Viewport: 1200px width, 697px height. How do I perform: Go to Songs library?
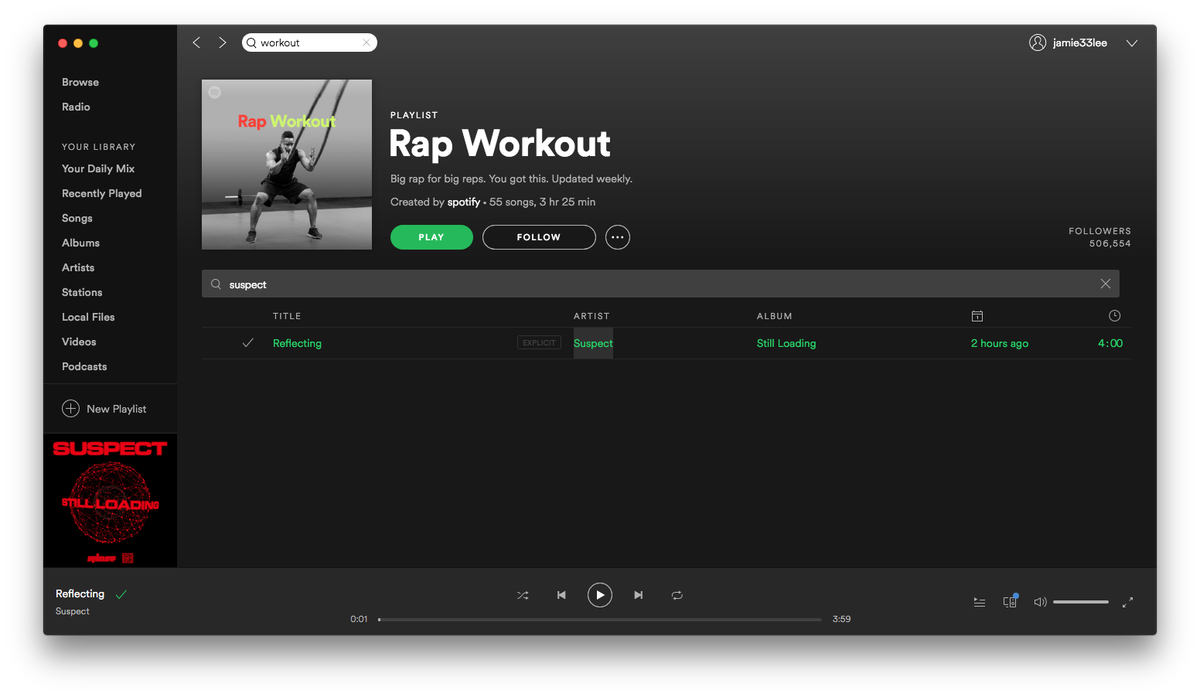[x=77, y=218]
